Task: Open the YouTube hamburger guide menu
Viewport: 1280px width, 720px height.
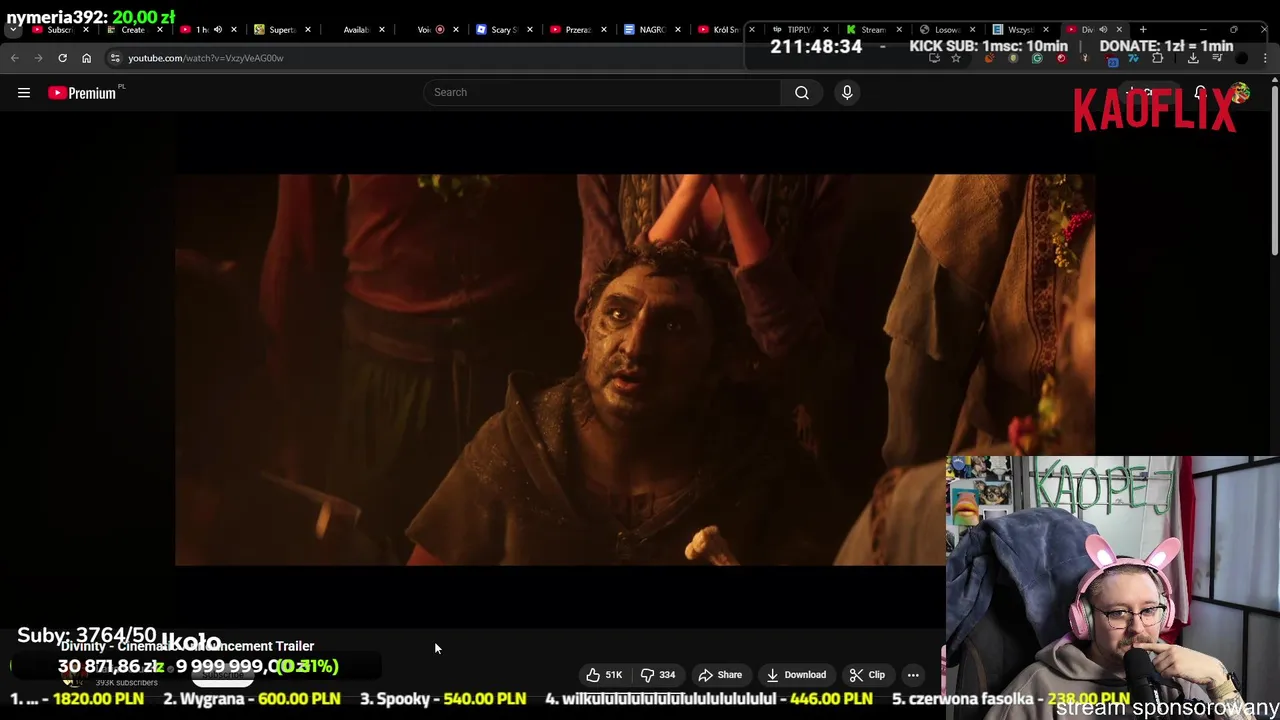Action: (24, 93)
